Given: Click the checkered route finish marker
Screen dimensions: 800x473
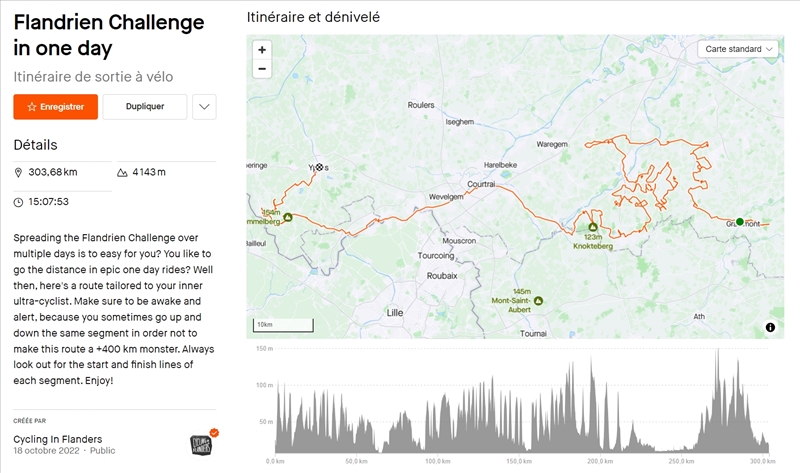Looking at the screenshot, I should click(x=319, y=167).
